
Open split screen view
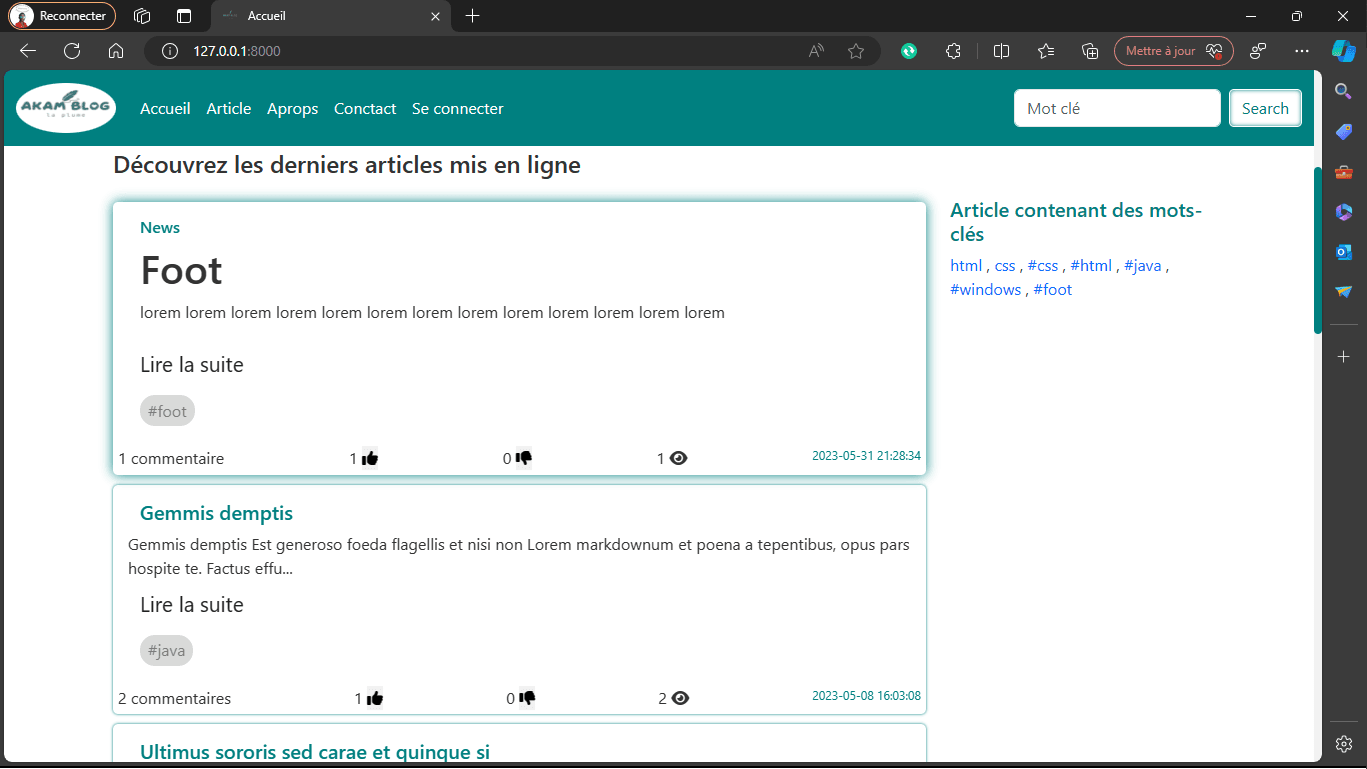(x=1001, y=51)
